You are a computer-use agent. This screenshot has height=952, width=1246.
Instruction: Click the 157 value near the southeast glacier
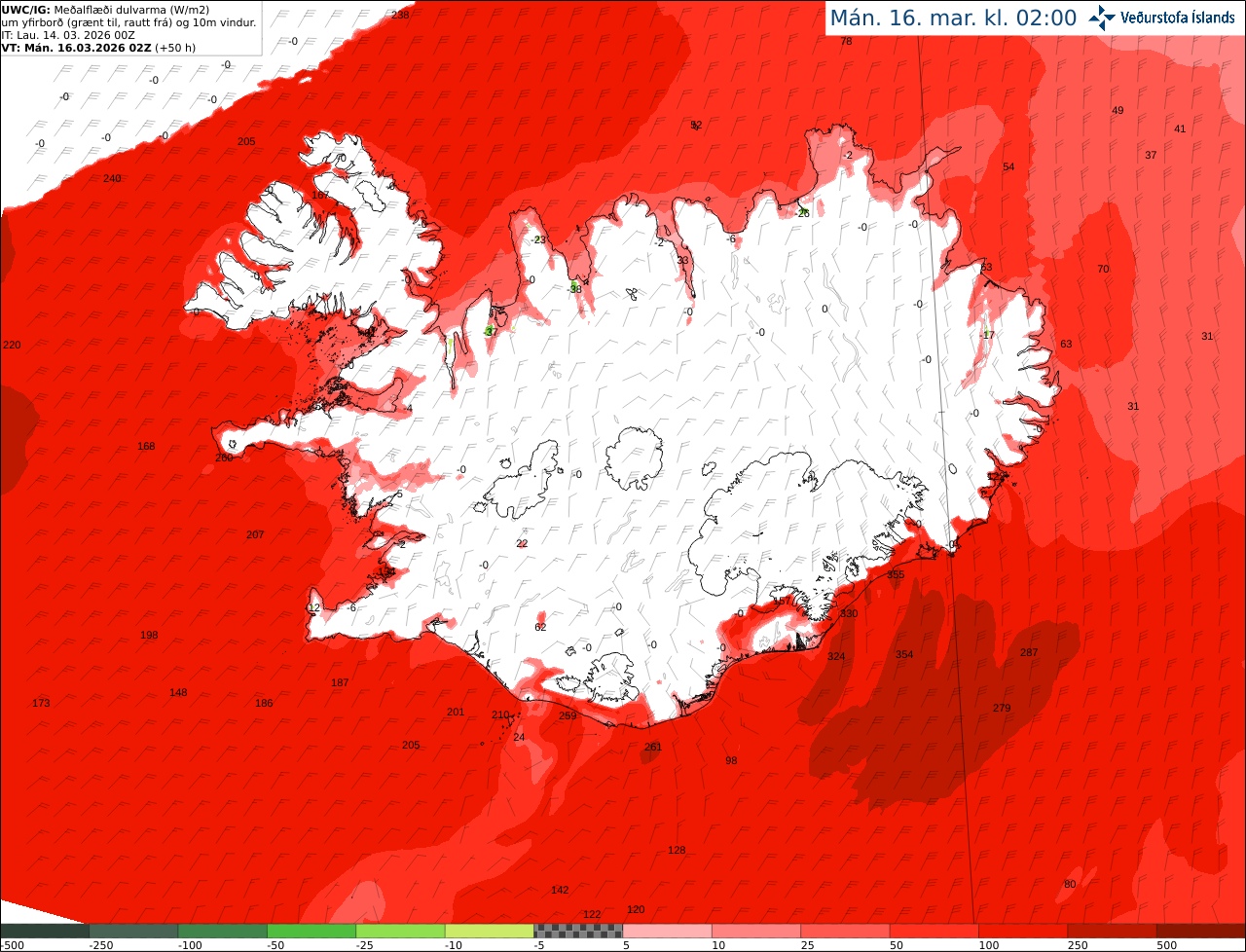click(782, 602)
